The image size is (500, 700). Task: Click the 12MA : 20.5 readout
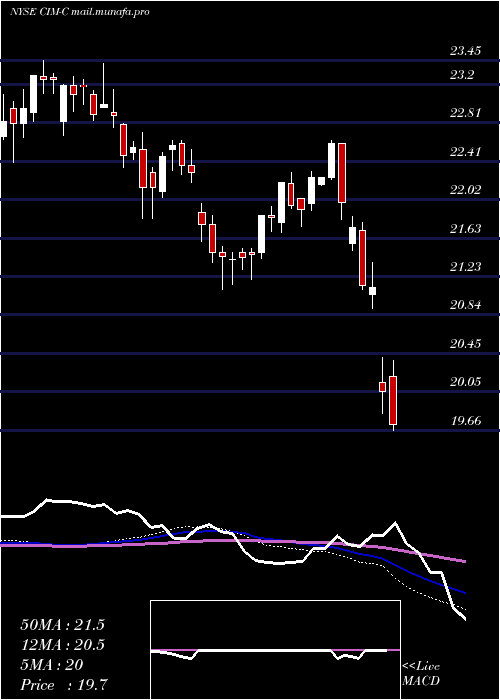62,645
